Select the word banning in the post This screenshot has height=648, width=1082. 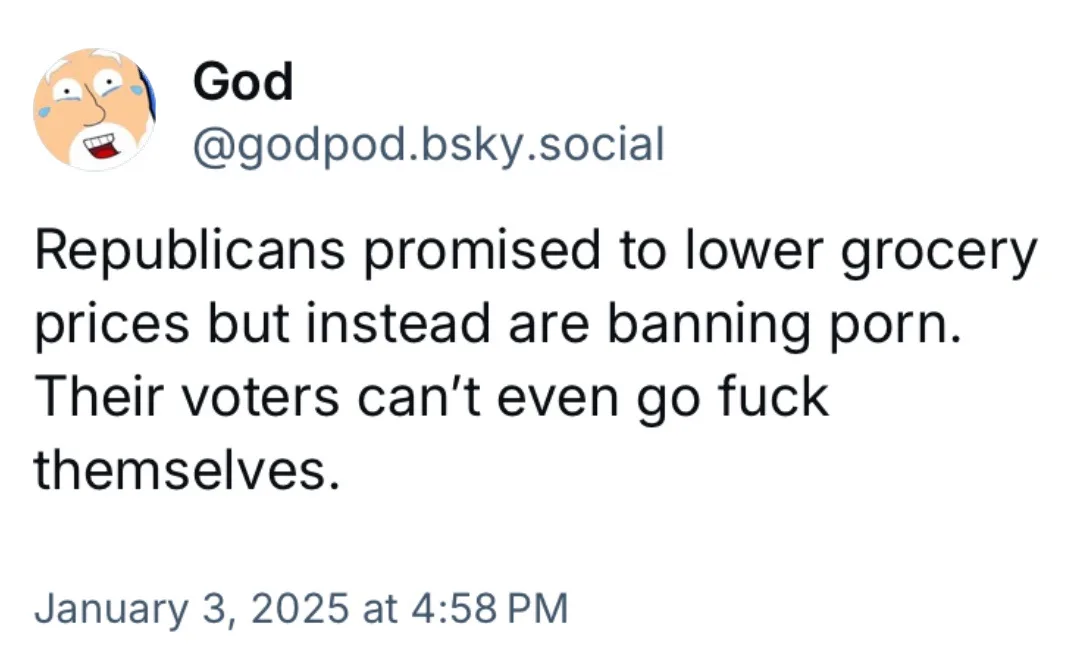coord(709,324)
